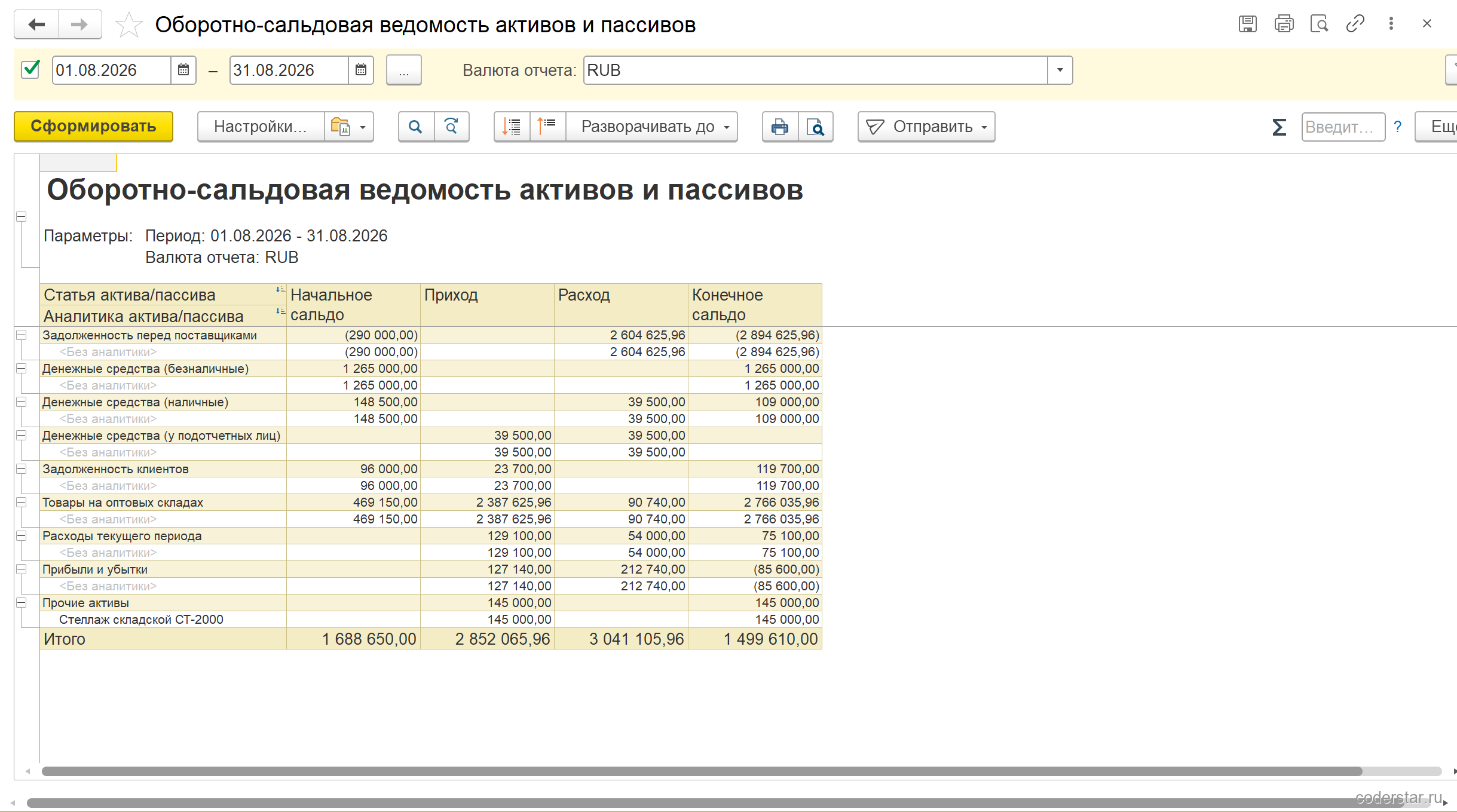The height and width of the screenshot is (812, 1457).
Task: Add report to favorites with star icon
Action: 128,25
